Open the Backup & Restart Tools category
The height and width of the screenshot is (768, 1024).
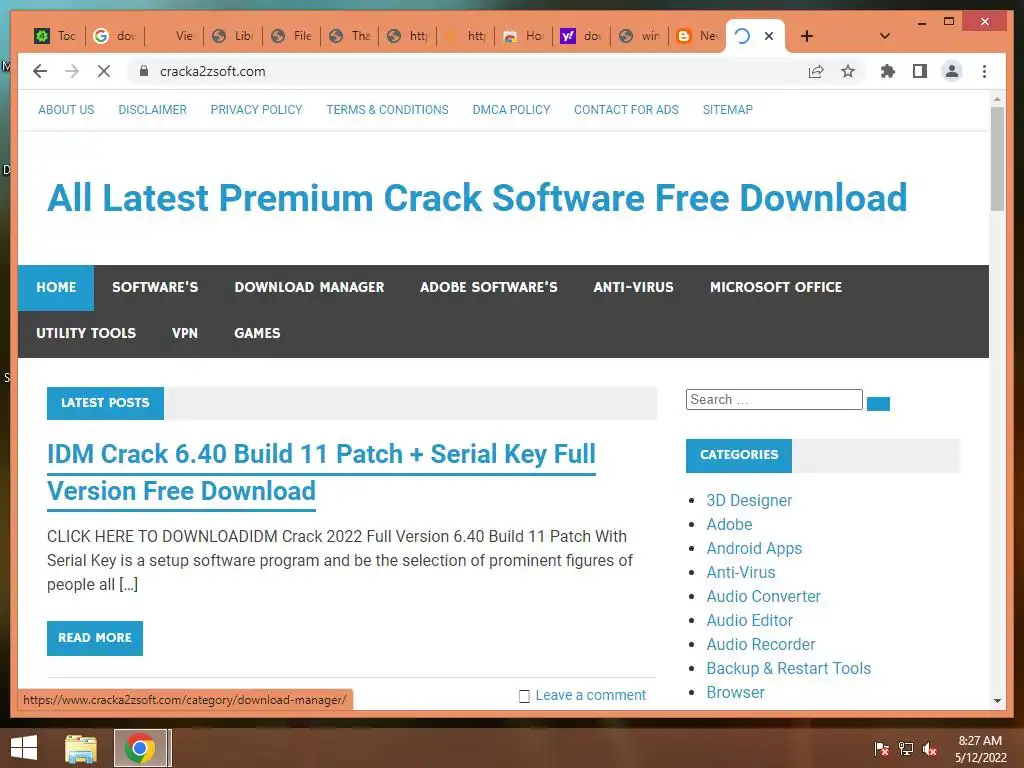[789, 669]
